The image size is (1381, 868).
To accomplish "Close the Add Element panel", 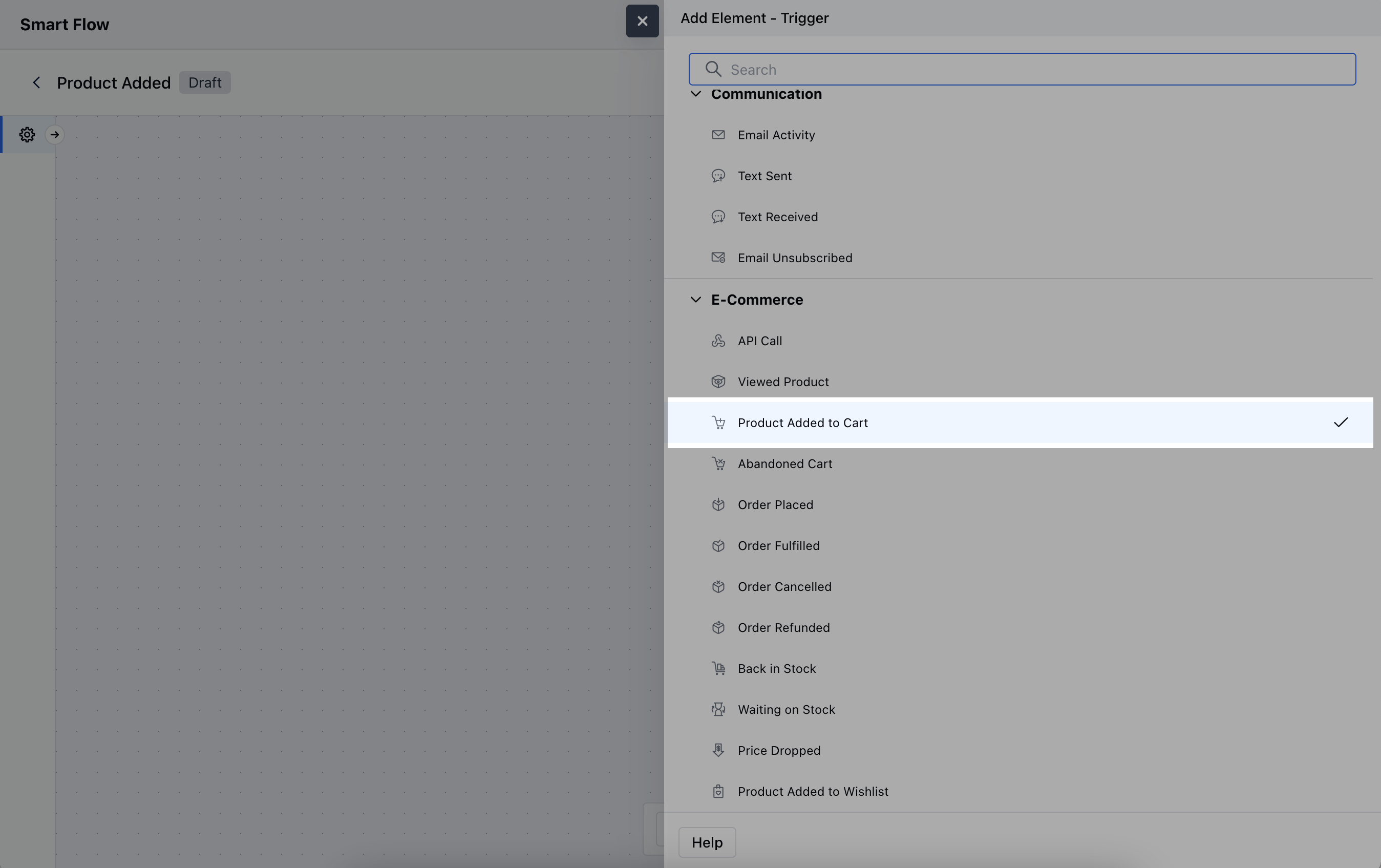I will click(x=642, y=21).
